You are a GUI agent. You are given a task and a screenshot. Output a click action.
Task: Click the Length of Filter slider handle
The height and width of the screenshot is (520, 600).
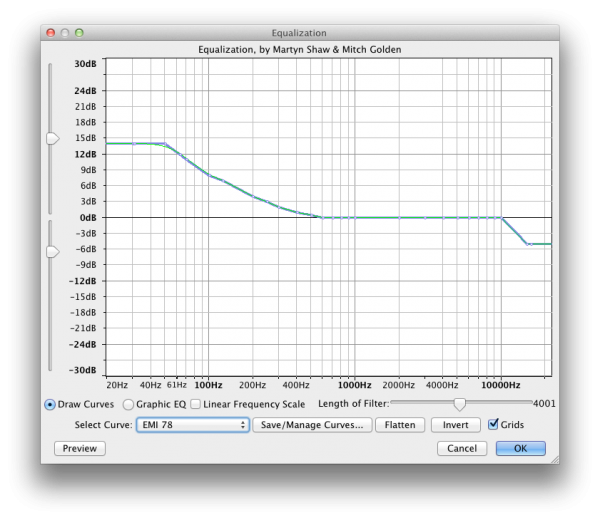click(x=459, y=404)
